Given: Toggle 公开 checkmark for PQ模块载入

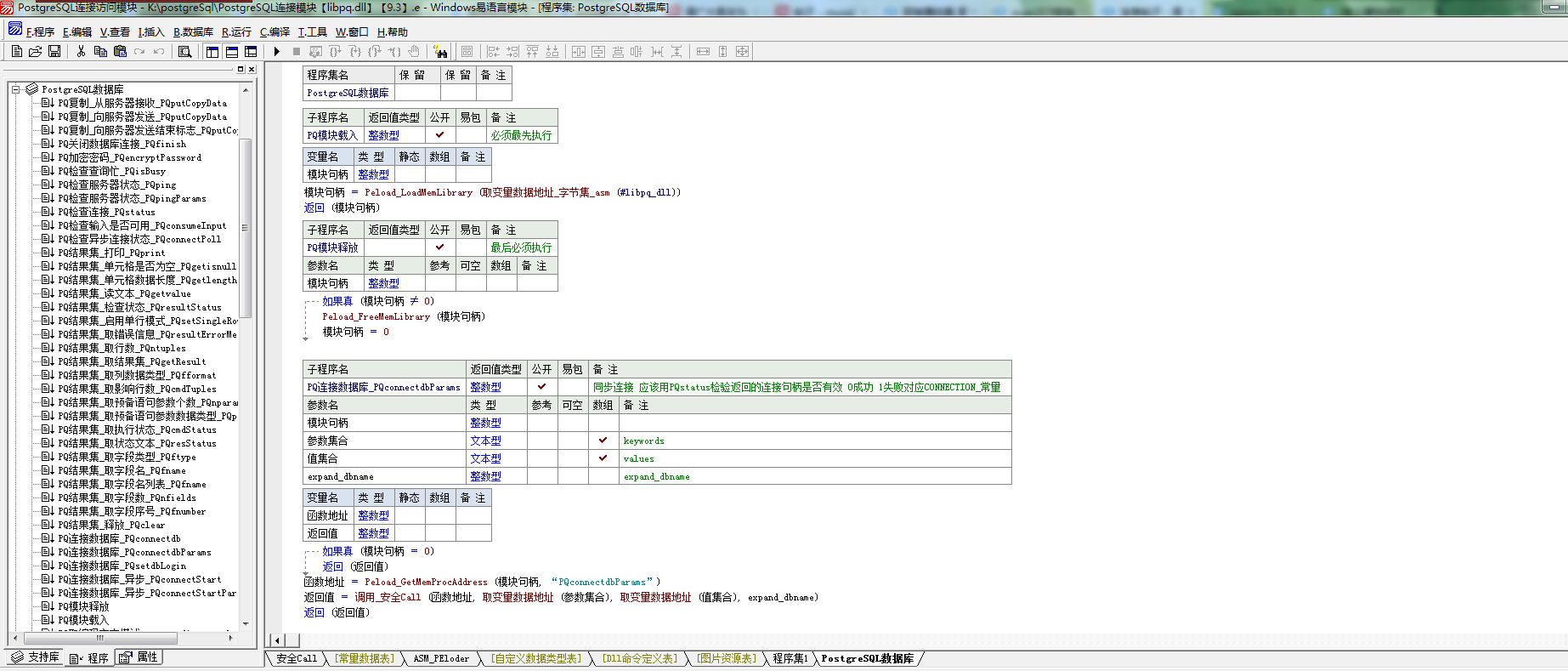Looking at the screenshot, I should (x=439, y=134).
